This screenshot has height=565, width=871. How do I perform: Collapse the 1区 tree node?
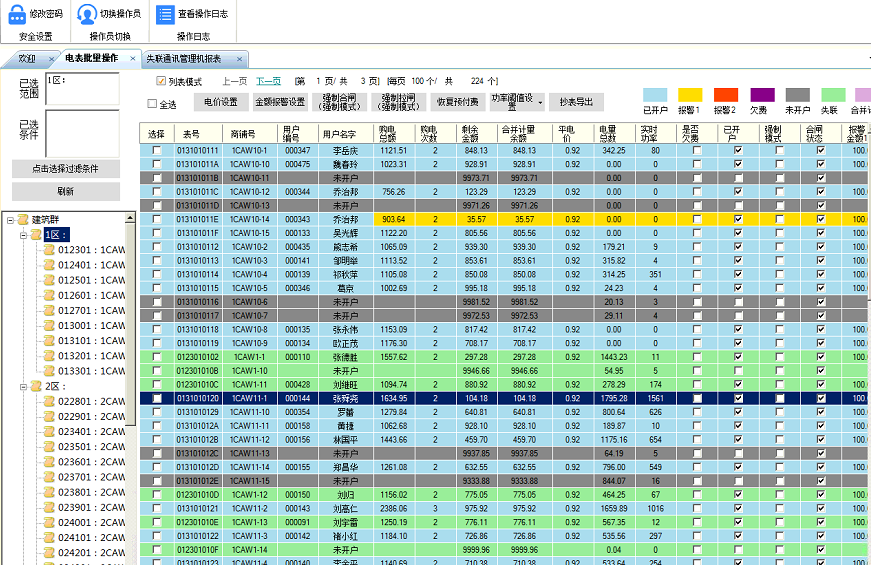(23, 235)
